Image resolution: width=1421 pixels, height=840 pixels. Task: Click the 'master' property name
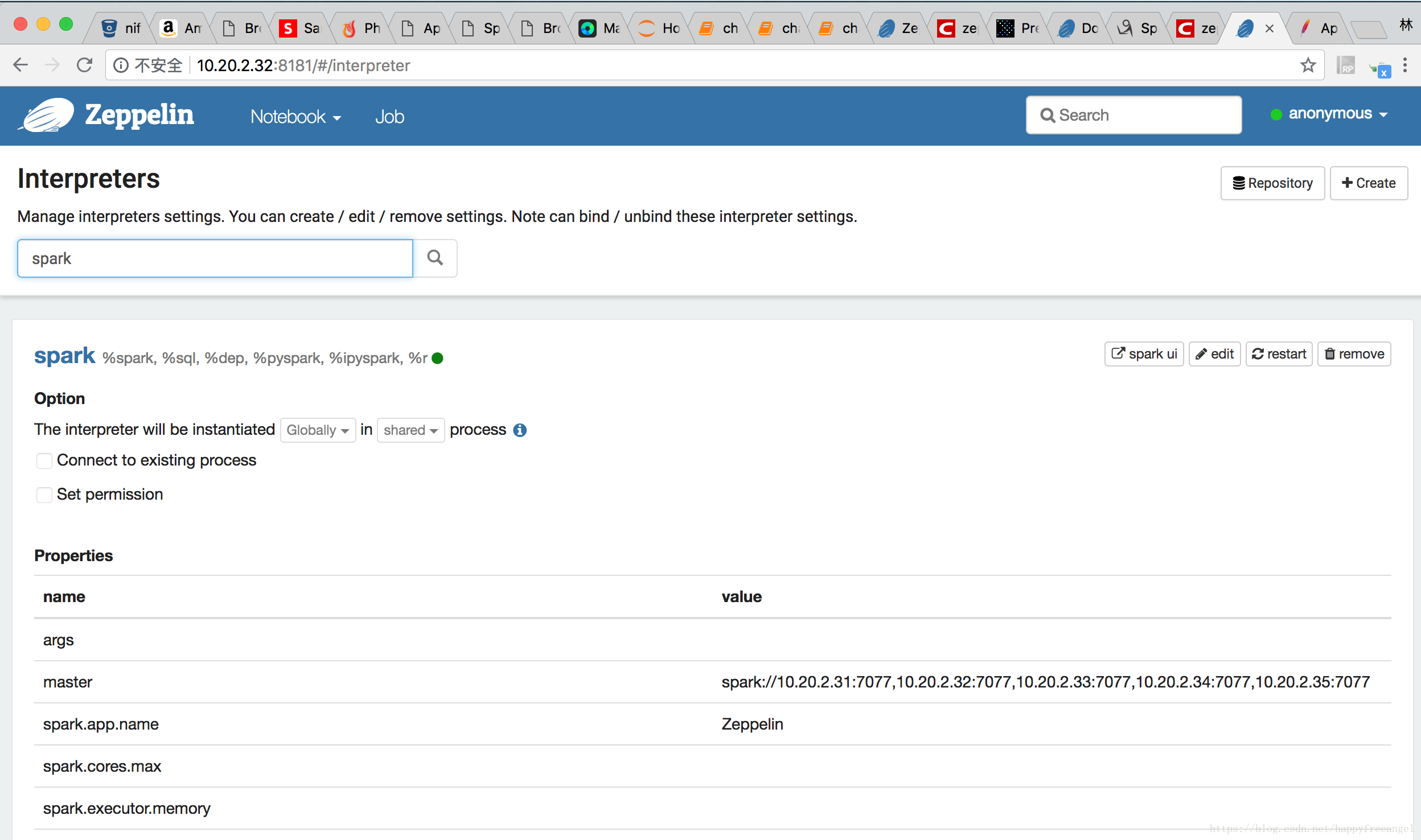coord(68,682)
